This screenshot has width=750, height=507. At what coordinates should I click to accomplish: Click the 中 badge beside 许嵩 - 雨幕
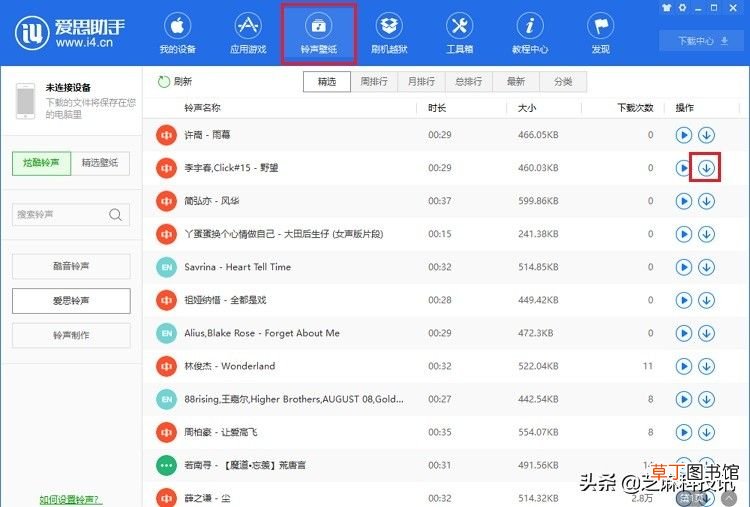click(166, 135)
